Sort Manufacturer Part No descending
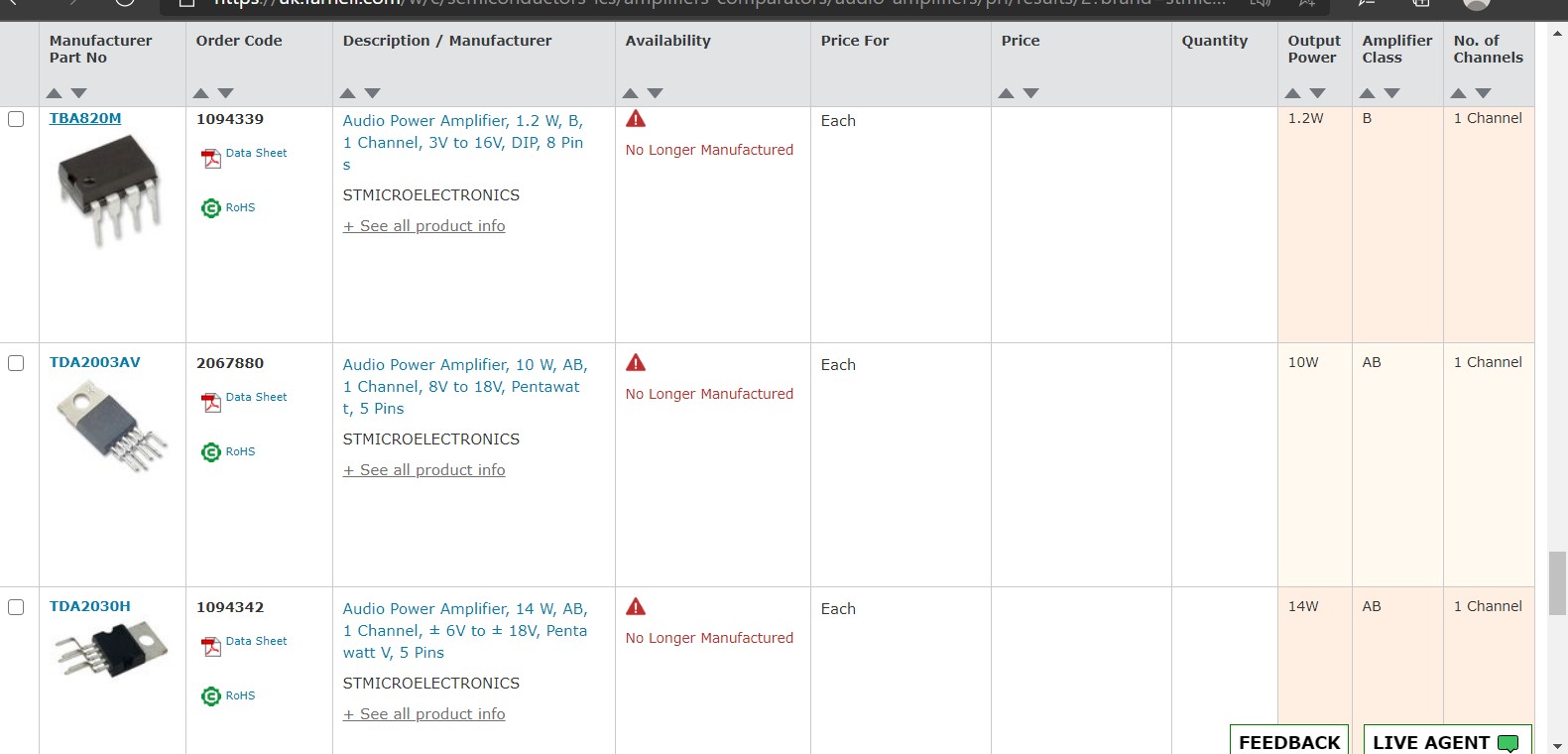This screenshot has width=1568, height=754. 79,93
